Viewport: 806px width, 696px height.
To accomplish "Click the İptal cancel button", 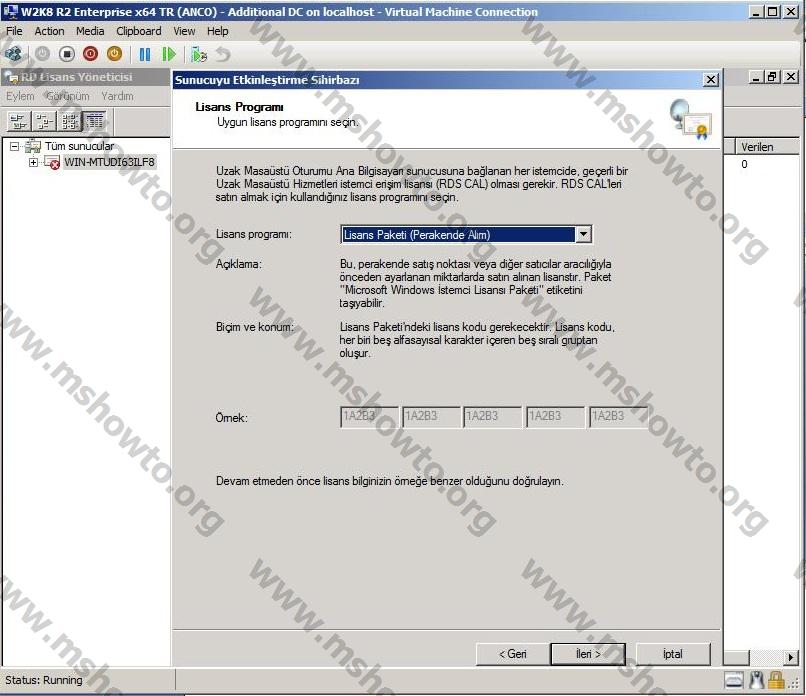I will point(673,654).
